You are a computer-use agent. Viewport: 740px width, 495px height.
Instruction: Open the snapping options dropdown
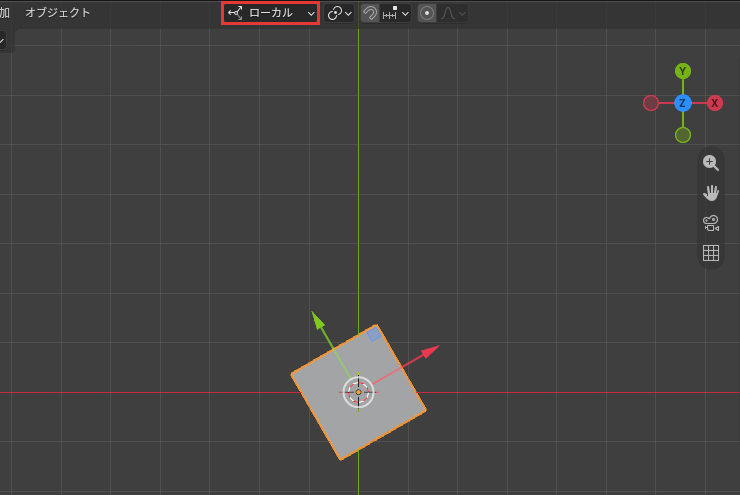pyautogui.click(x=395, y=13)
